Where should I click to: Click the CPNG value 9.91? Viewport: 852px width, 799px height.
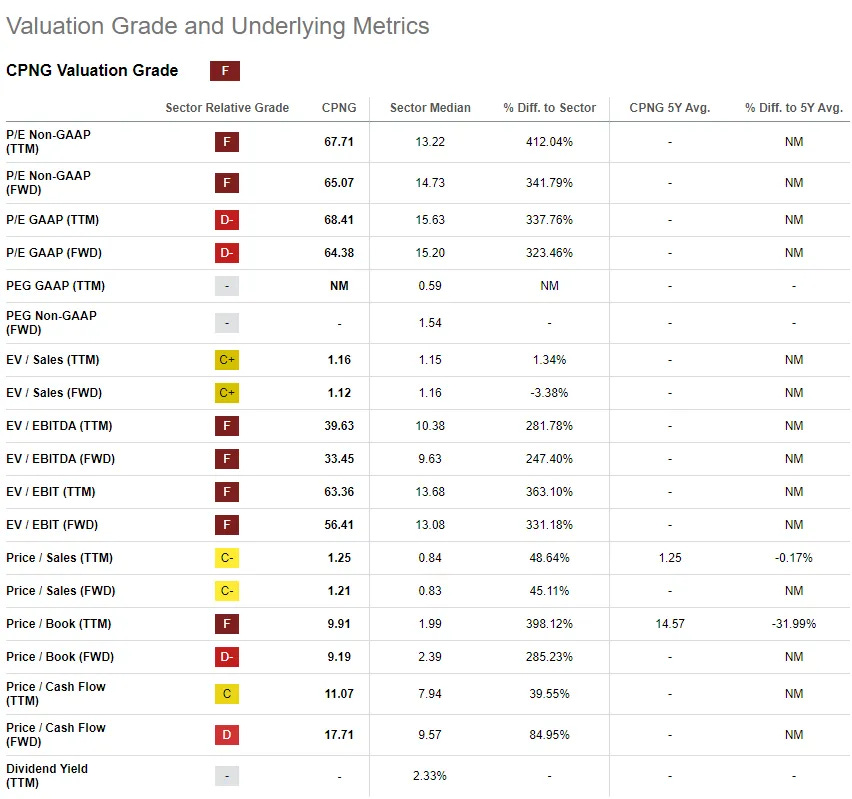click(x=339, y=624)
